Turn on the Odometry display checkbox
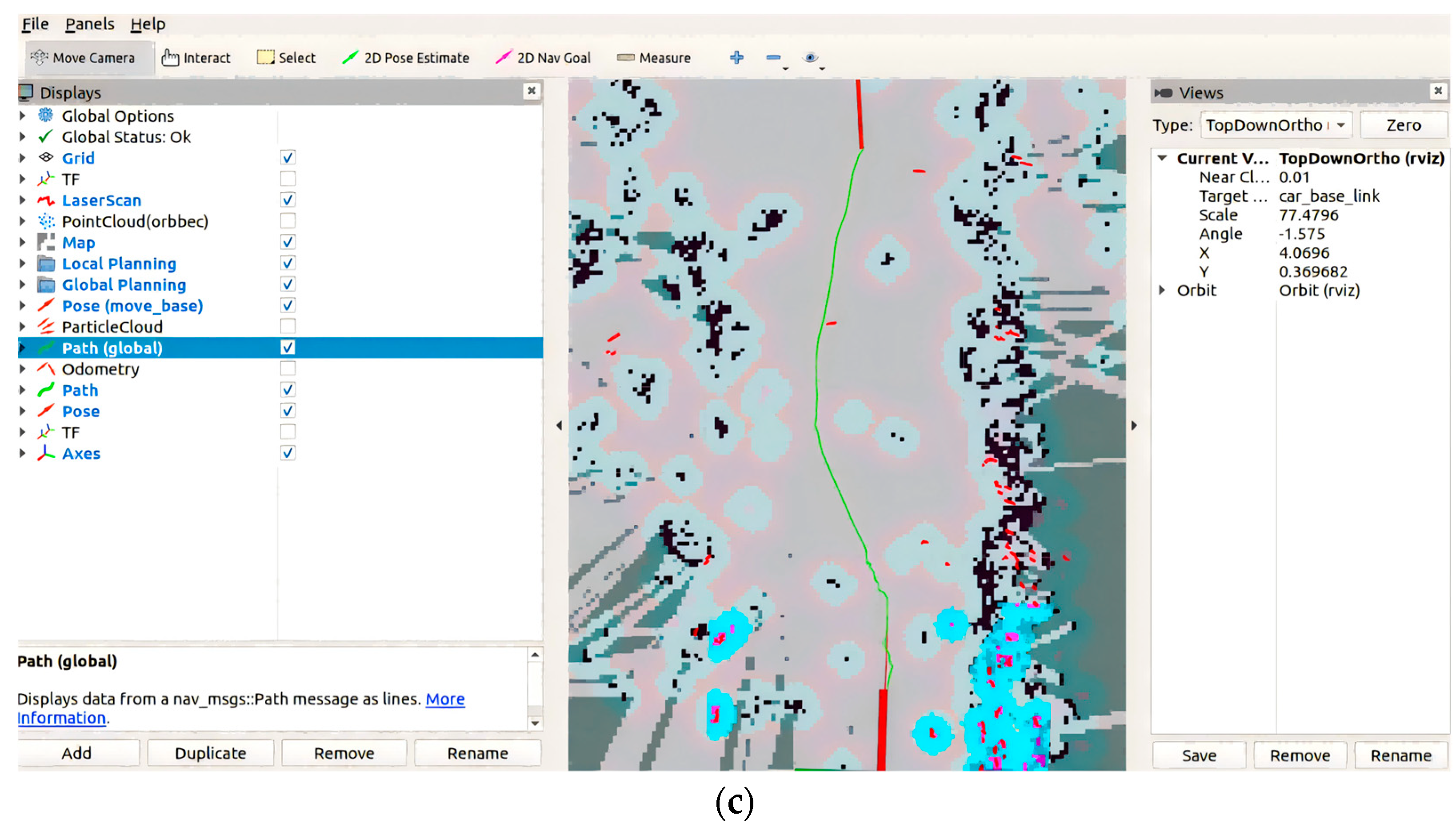The height and width of the screenshot is (827, 1456). click(x=288, y=369)
